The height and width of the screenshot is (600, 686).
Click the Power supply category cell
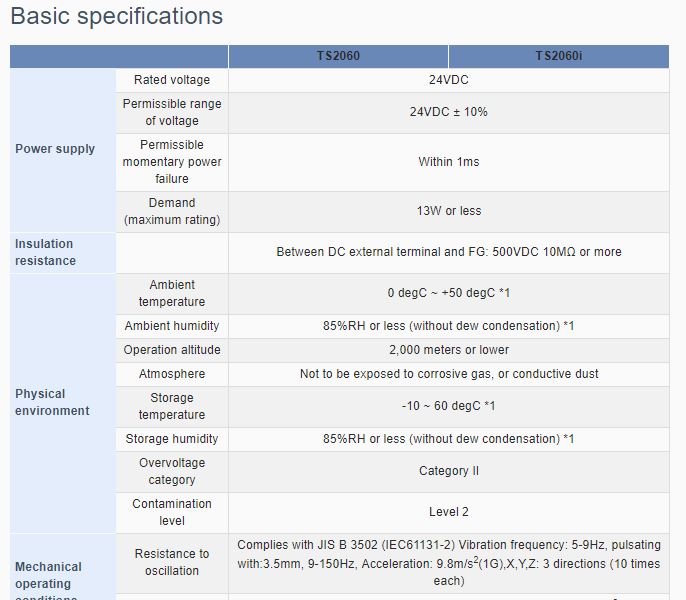point(63,150)
